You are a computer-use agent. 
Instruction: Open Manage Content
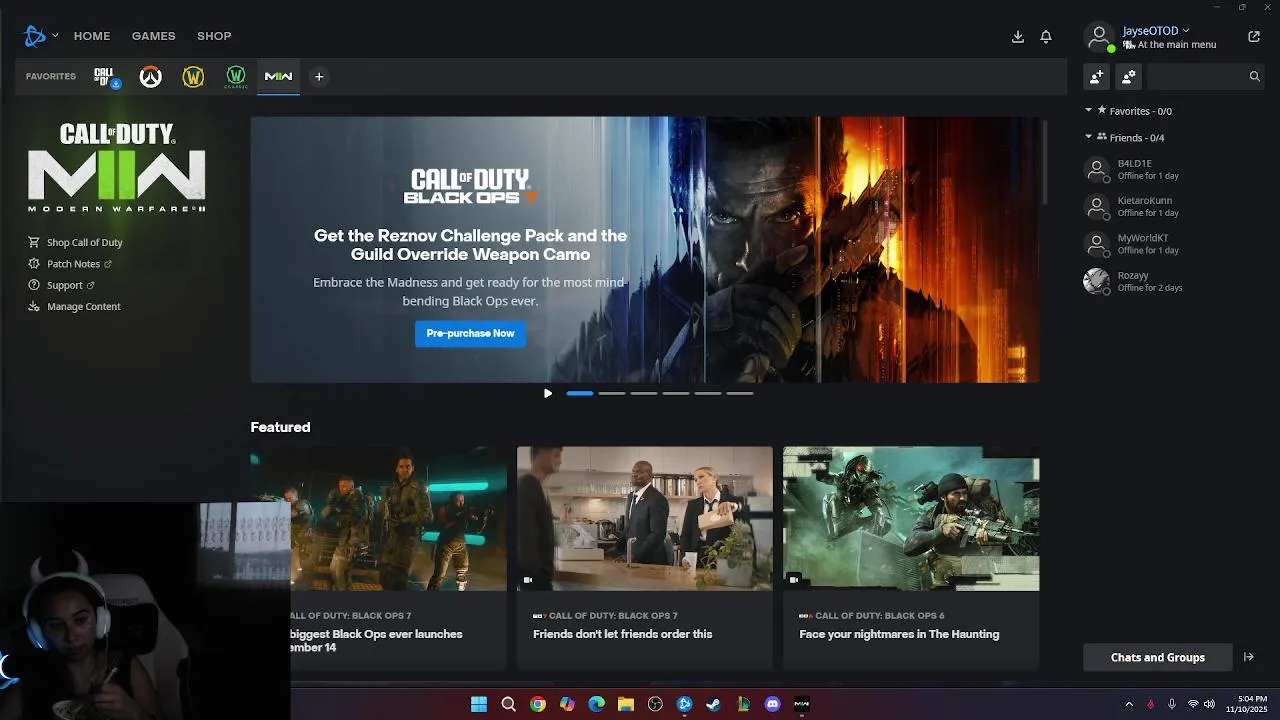[75, 306]
